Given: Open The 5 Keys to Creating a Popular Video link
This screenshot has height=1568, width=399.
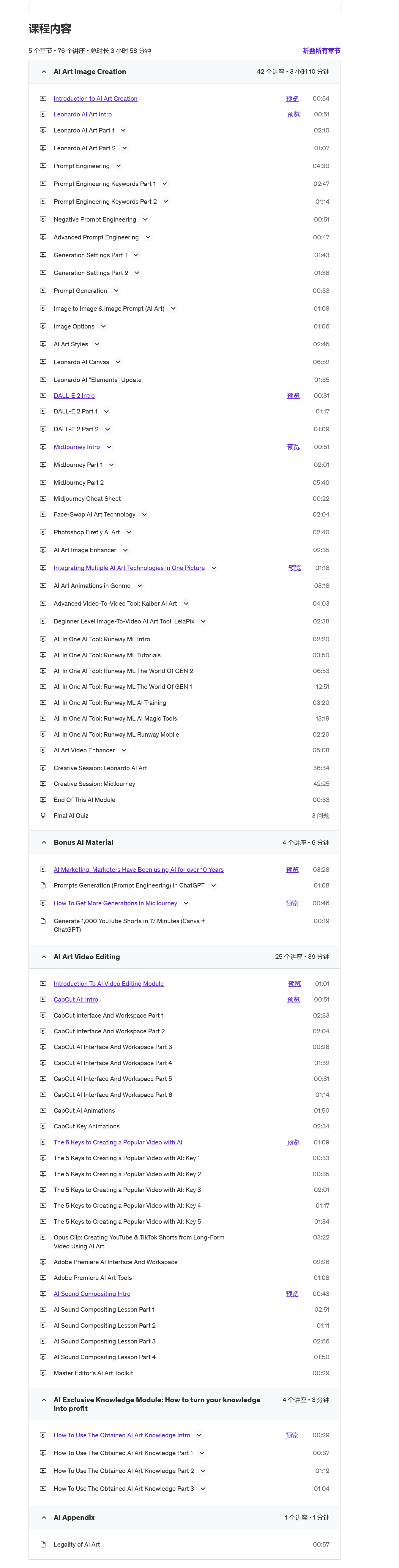Looking at the screenshot, I should [x=118, y=1143].
